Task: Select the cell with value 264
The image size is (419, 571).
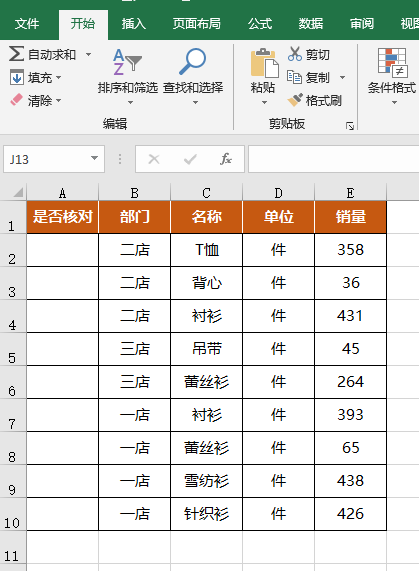Action: coord(351,382)
